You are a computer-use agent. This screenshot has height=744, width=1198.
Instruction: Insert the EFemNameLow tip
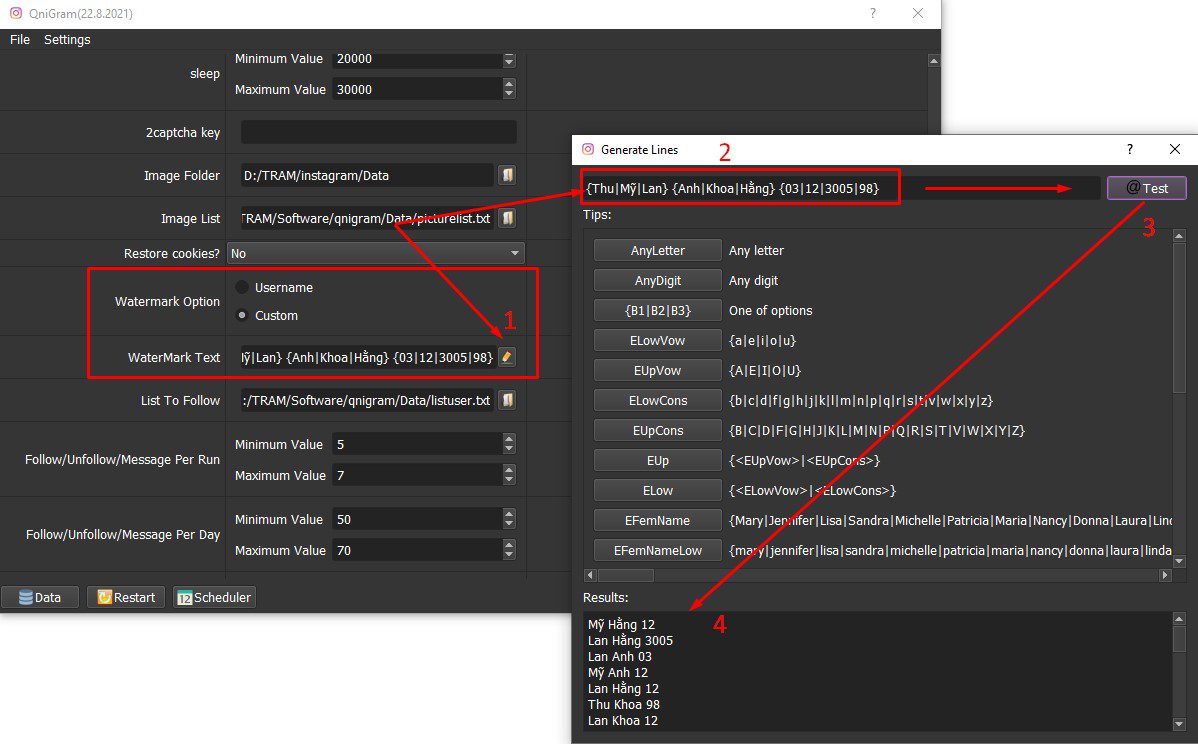pyautogui.click(x=657, y=550)
